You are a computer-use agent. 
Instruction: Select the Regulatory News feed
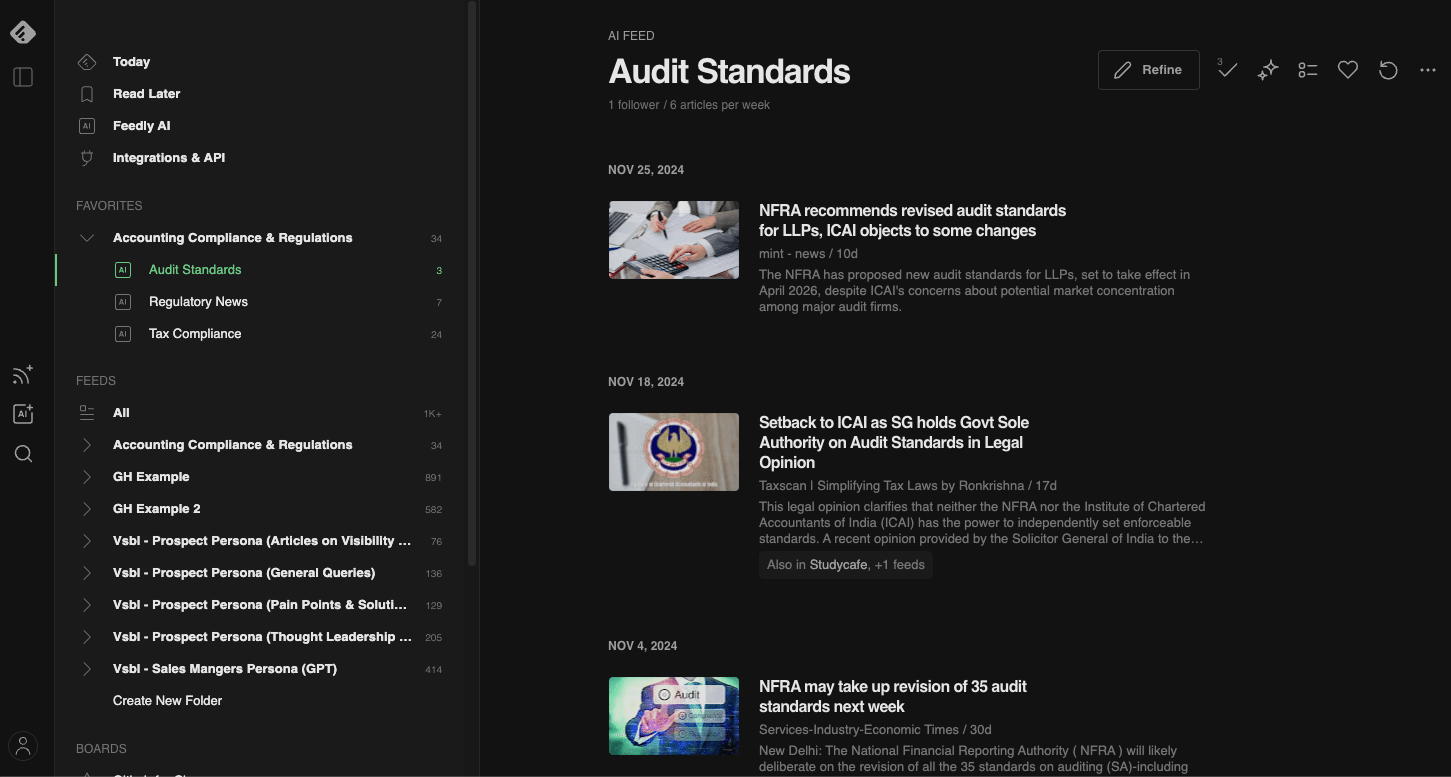click(198, 302)
